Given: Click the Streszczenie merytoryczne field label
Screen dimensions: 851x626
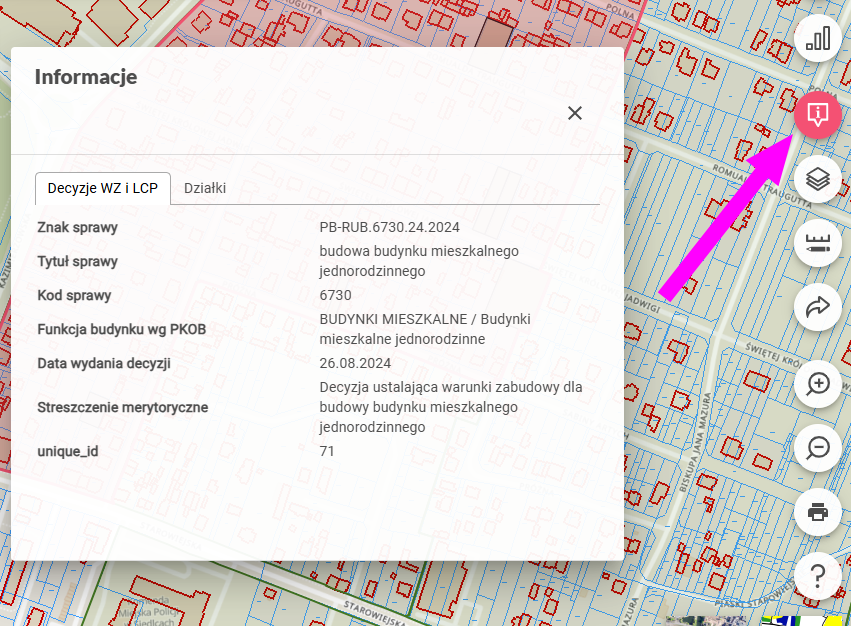Looking at the screenshot, I should (x=123, y=407).
